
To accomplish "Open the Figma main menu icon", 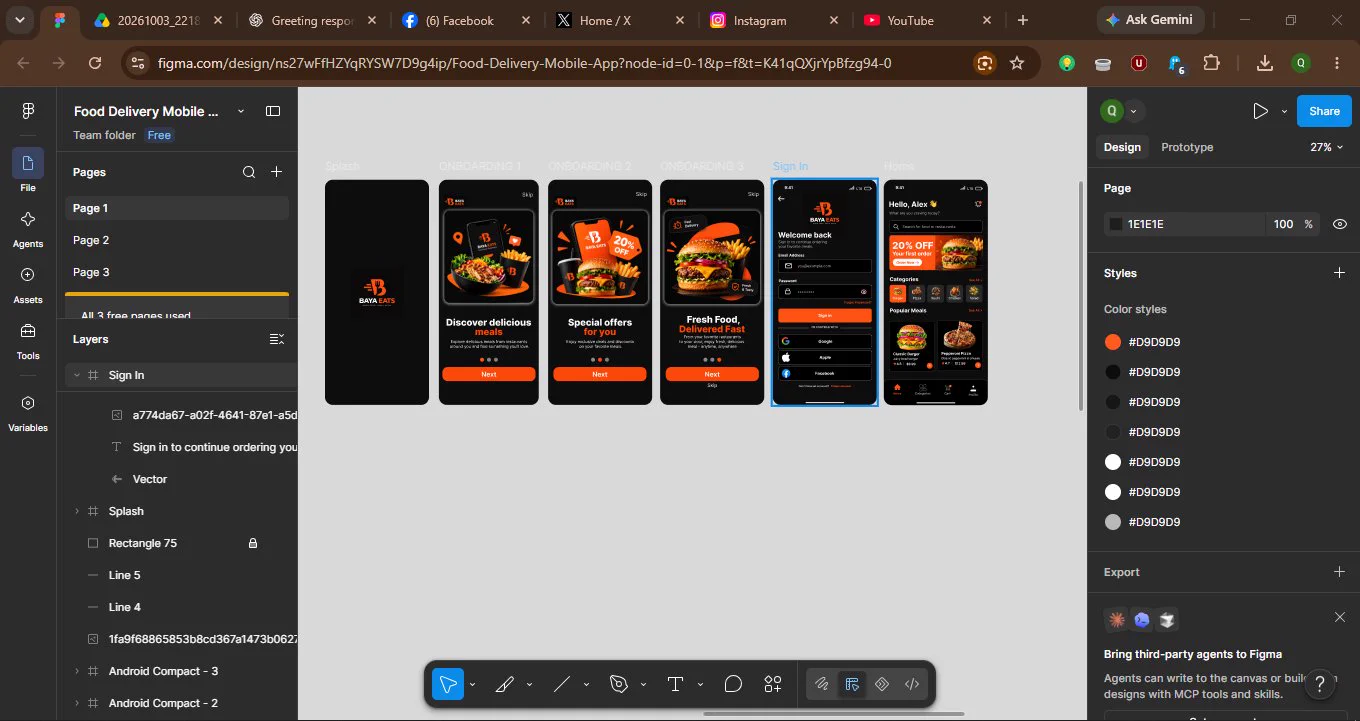I will pyautogui.click(x=28, y=111).
